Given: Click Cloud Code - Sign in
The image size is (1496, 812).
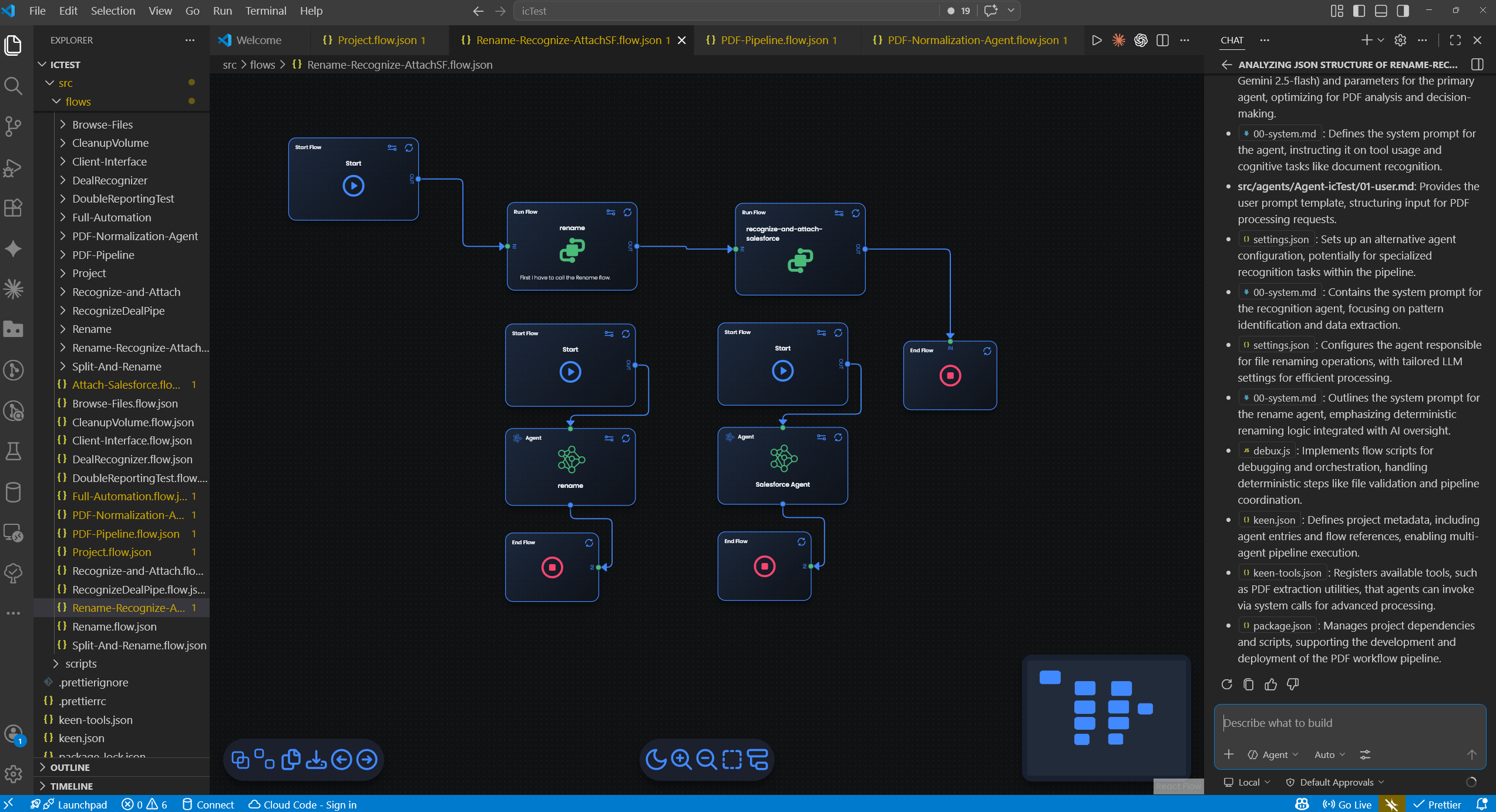Looking at the screenshot, I should (x=302, y=804).
